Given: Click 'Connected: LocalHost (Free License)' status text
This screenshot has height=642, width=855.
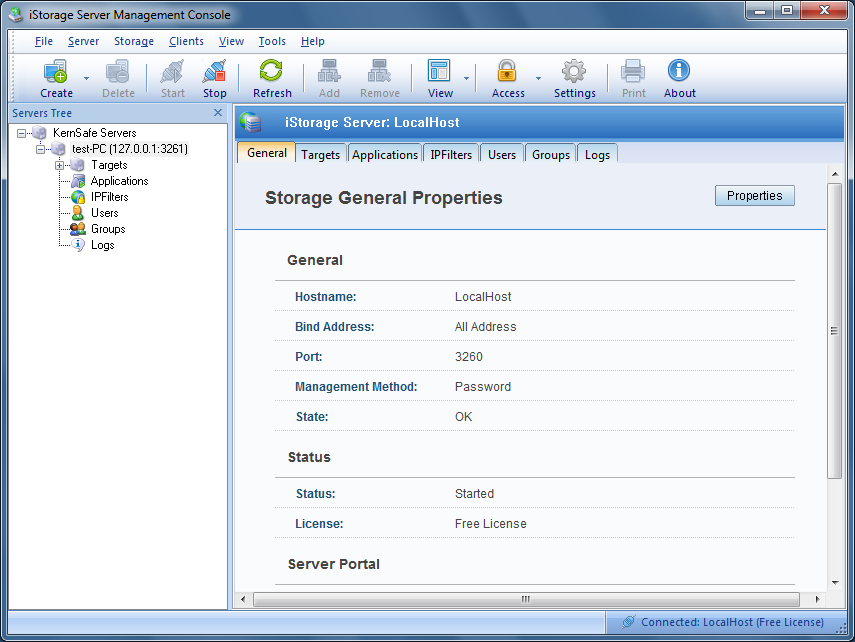Looking at the screenshot, I should pos(732,622).
